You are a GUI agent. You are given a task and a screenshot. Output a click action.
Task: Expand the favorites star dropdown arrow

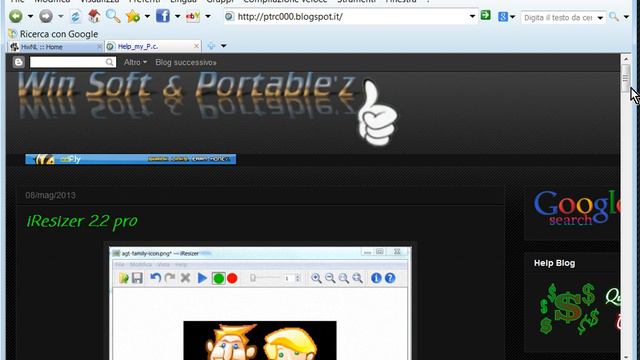[x=147, y=16]
